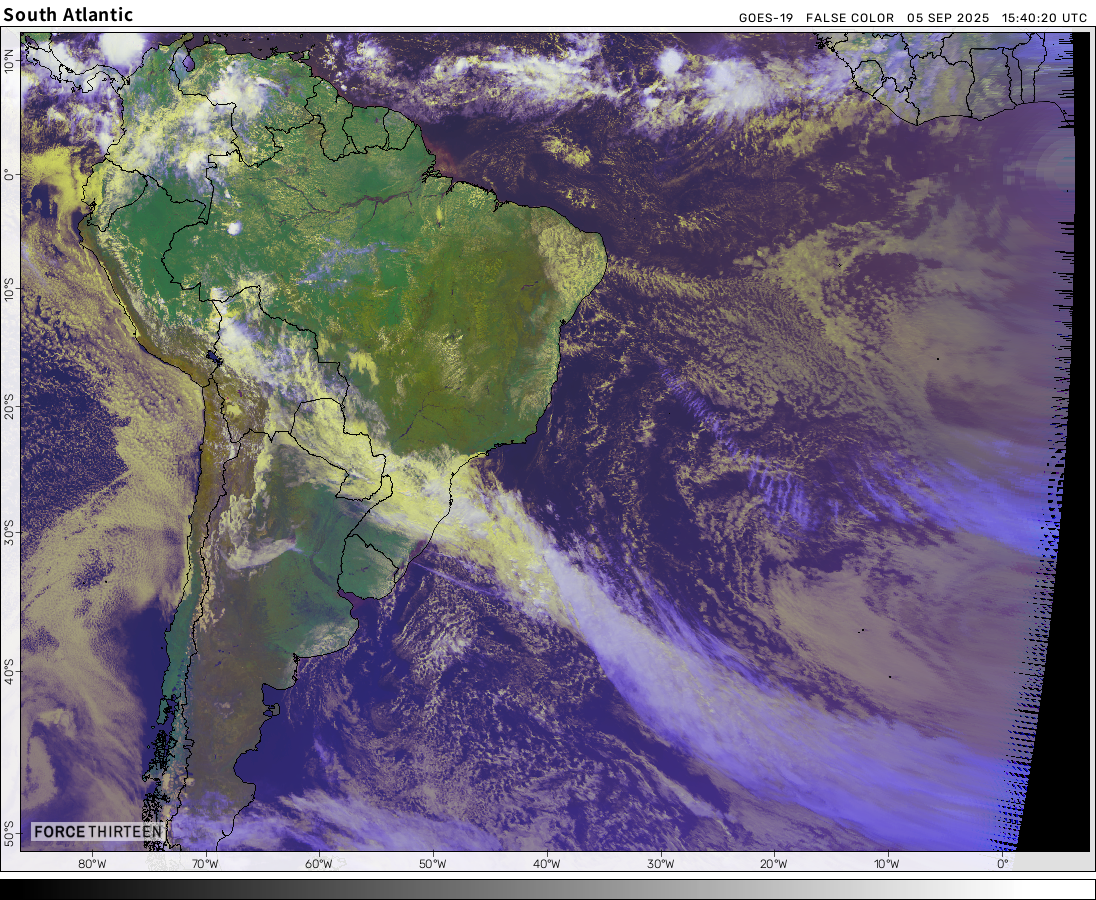The image size is (1096, 900).
Task: Click the Force Thirteen watermark logo
Action: point(97,832)
